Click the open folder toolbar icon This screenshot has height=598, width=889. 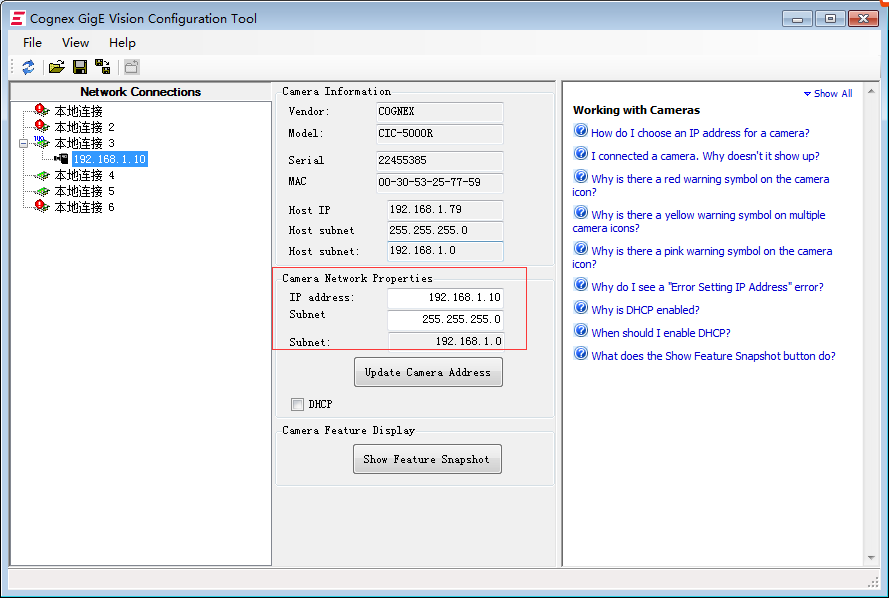[56, 67]
